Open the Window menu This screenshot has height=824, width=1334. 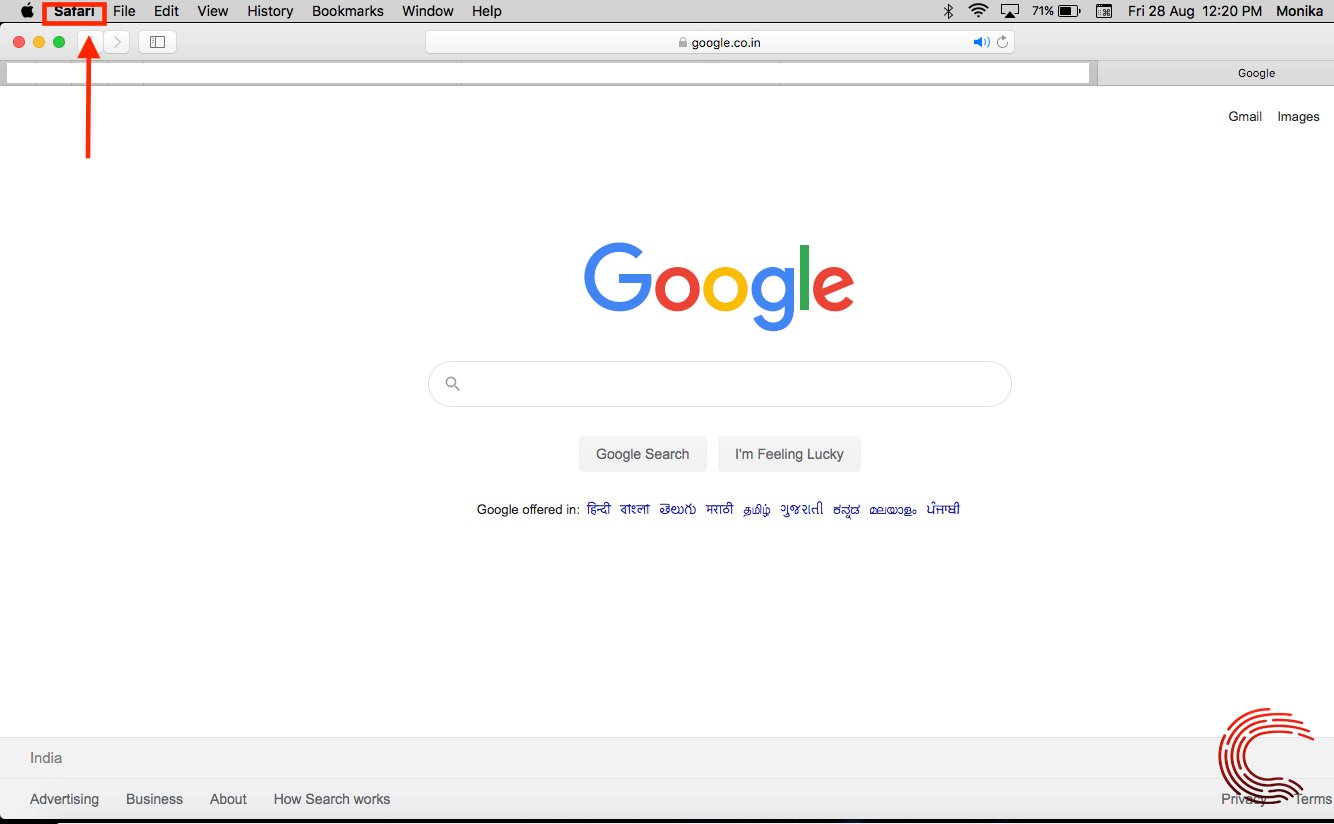428,11
